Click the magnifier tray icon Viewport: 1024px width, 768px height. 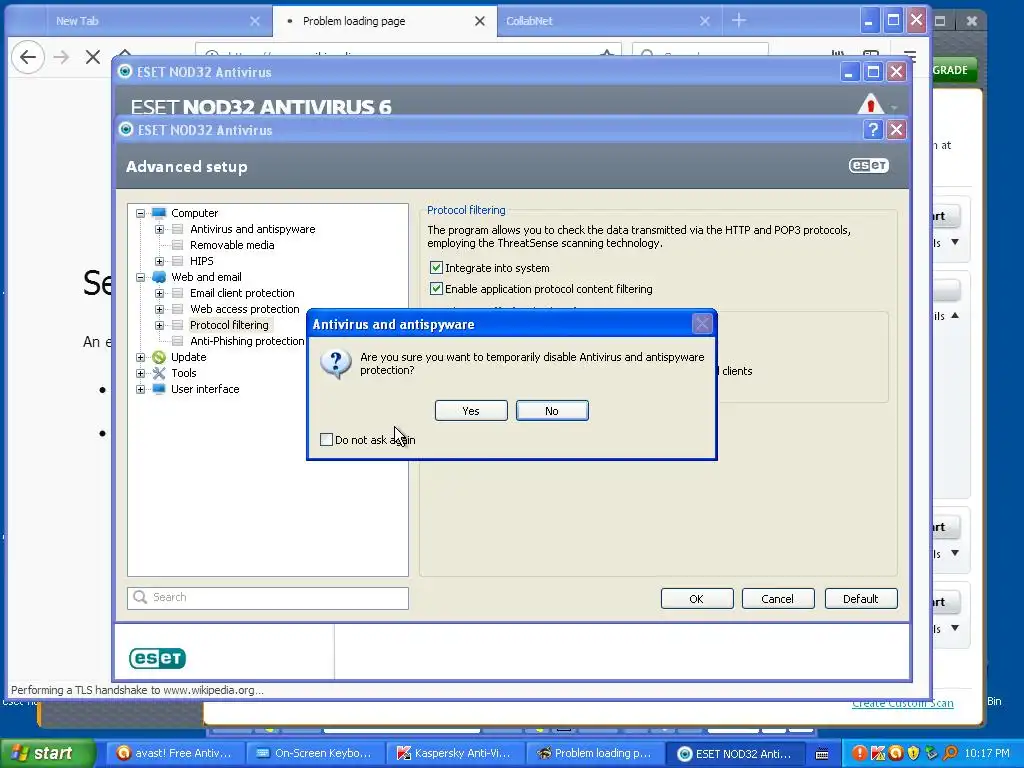[950, 753]
